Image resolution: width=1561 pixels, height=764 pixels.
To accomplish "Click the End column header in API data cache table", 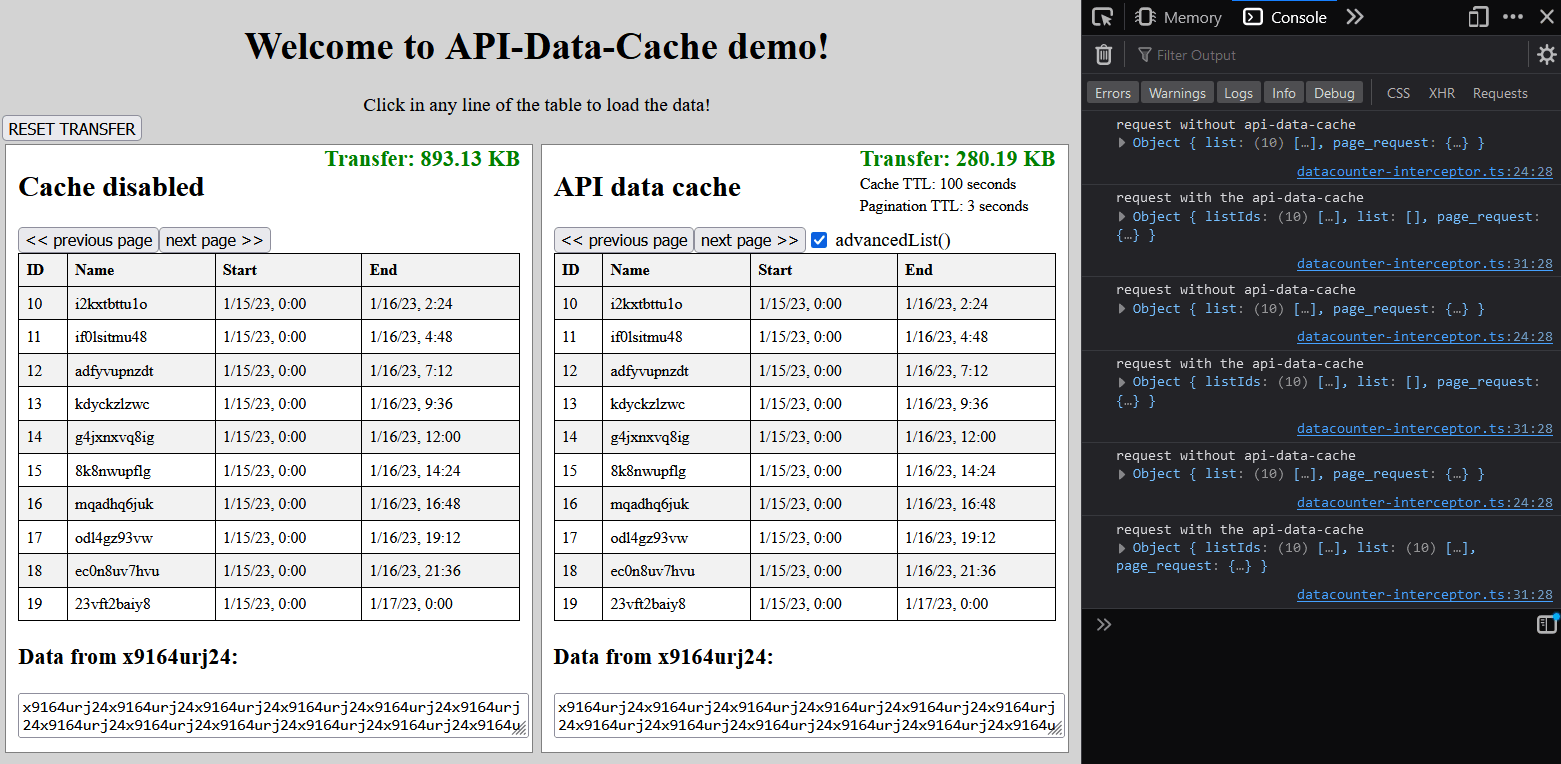I will click(x=976, y=270).
